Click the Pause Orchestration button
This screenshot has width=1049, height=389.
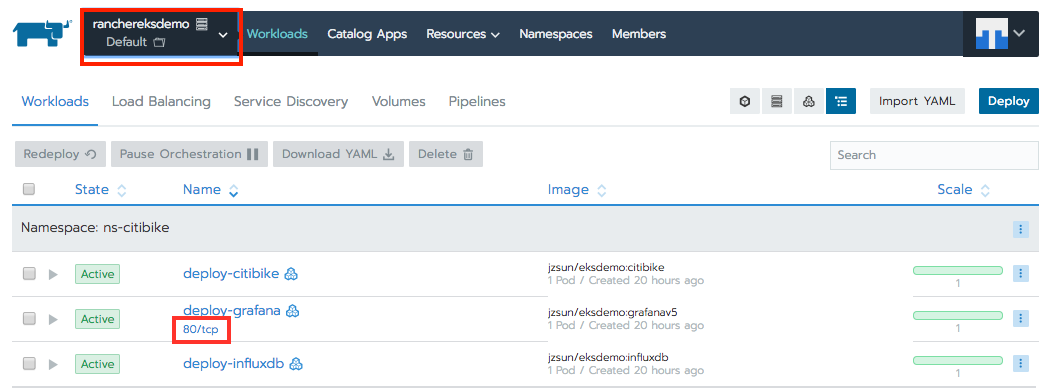(x=189, y=154)
